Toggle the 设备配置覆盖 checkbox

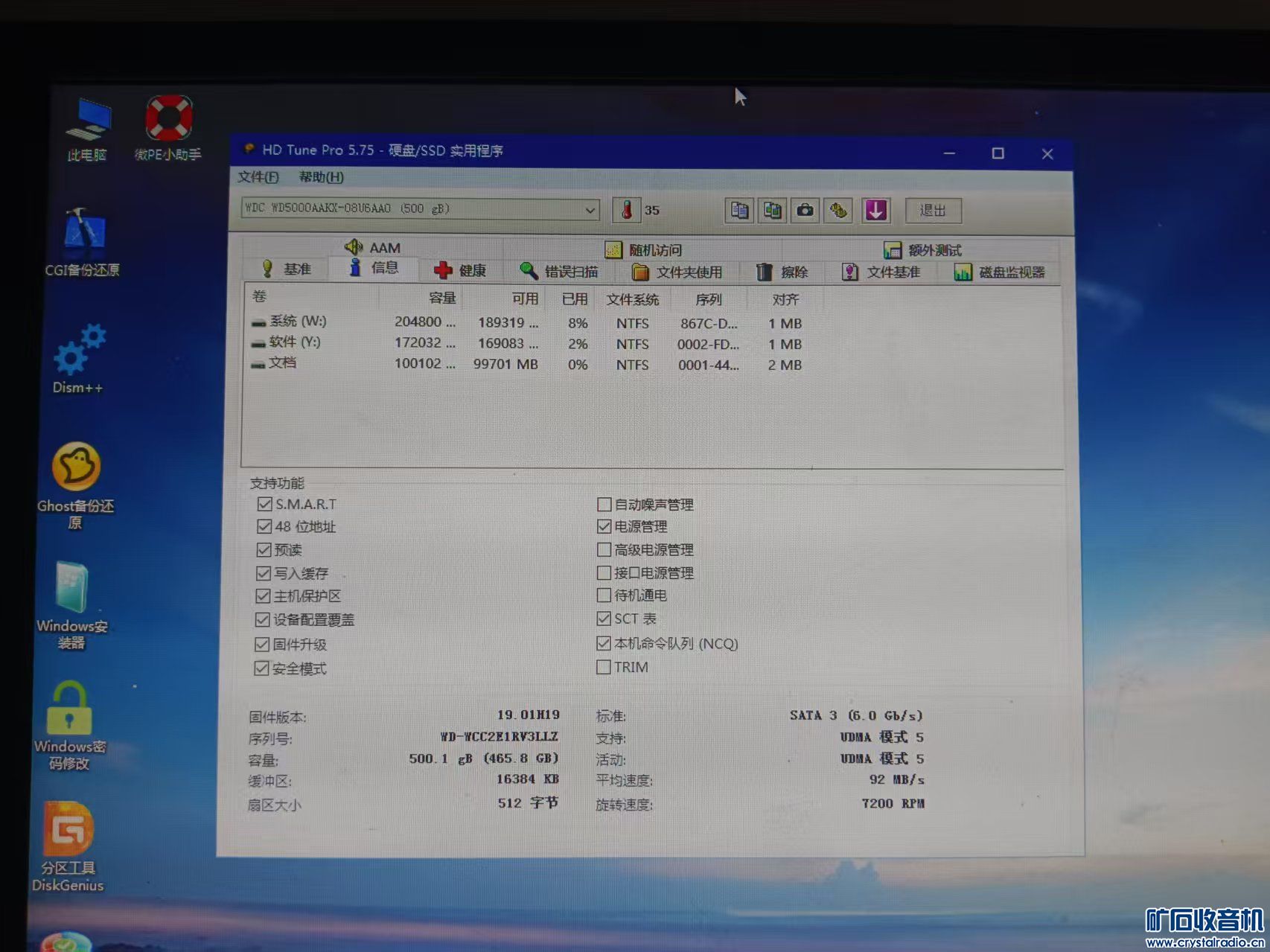pyautogui.click(x=262, y=619)
